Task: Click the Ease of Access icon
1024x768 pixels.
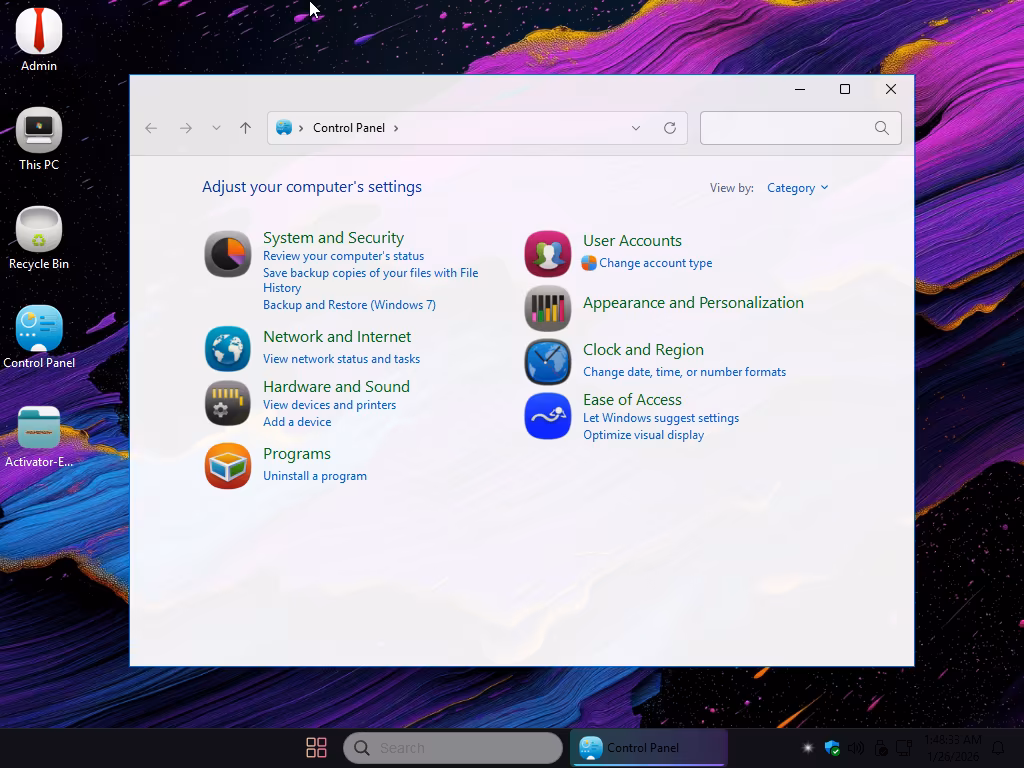Action: (547, 416)
